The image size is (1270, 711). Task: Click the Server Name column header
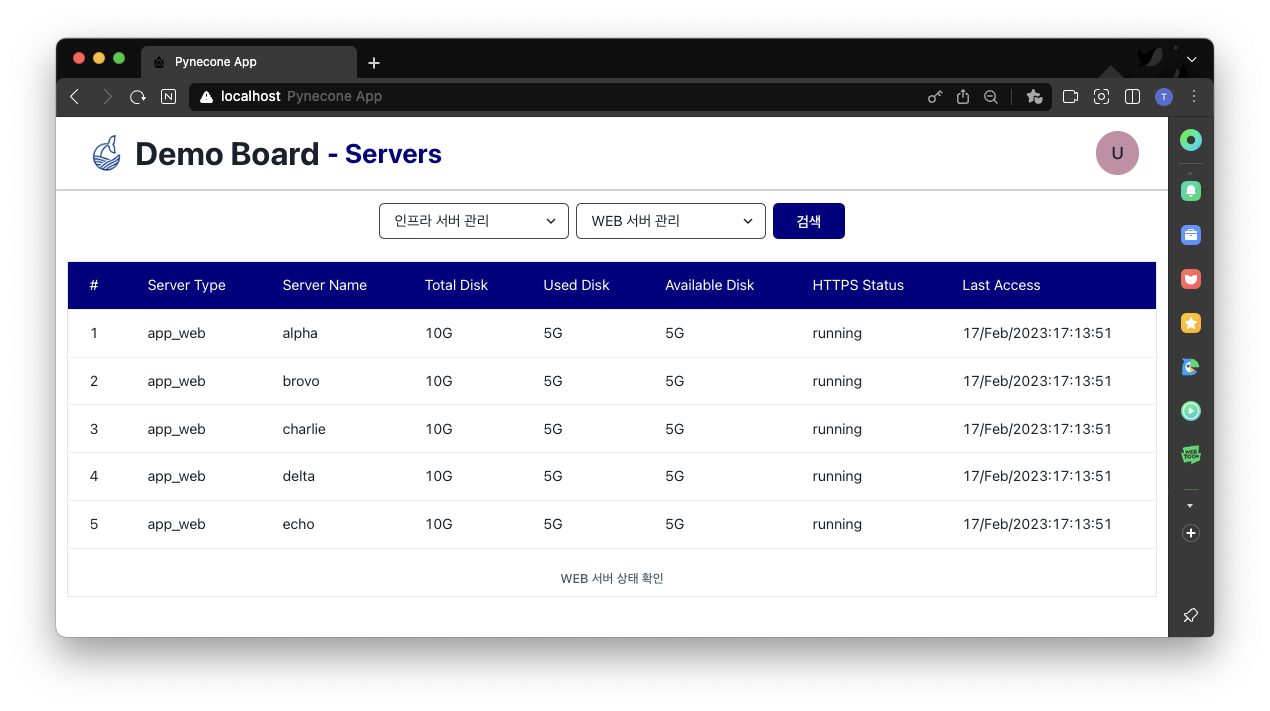(x=325, y=285)
